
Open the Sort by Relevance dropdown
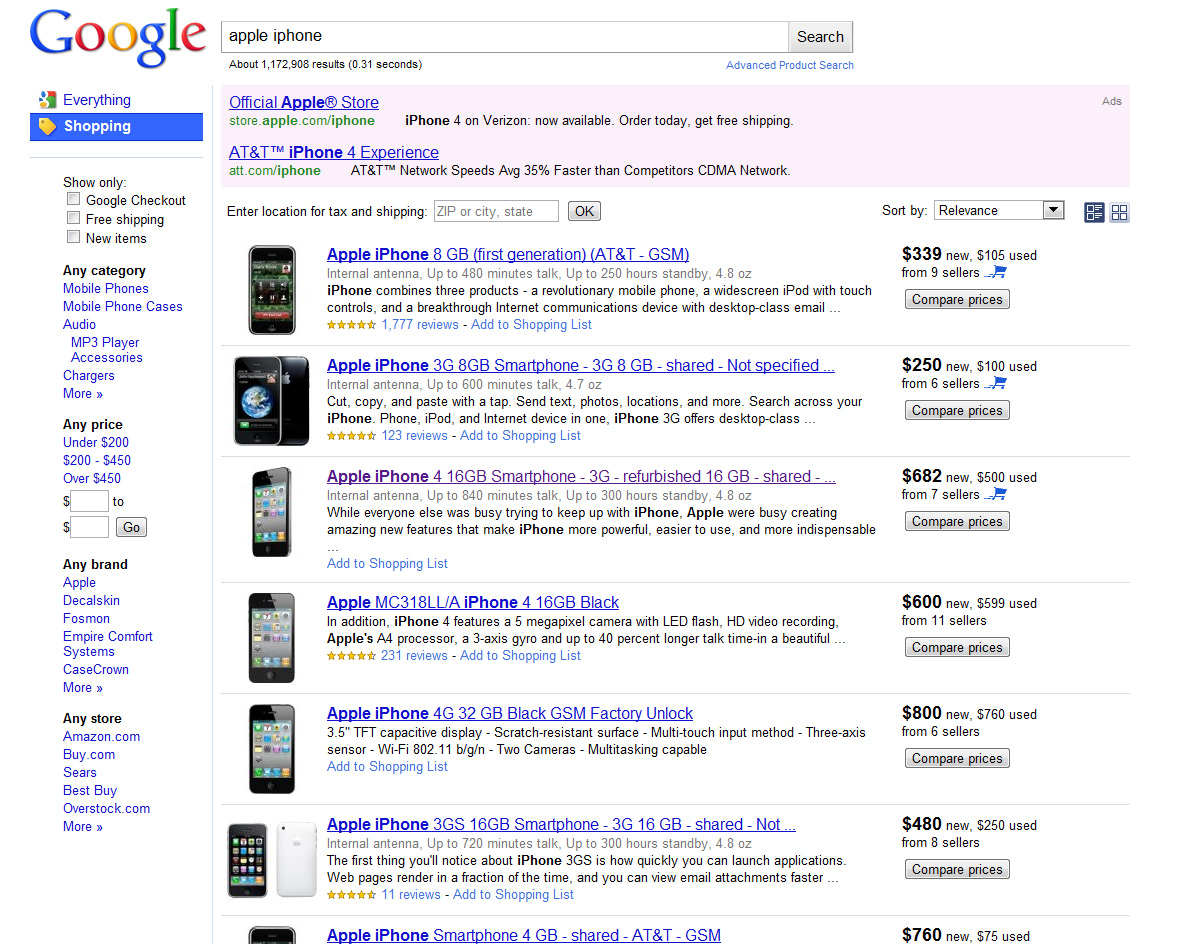pyautogui.click(x=999, y=210)
